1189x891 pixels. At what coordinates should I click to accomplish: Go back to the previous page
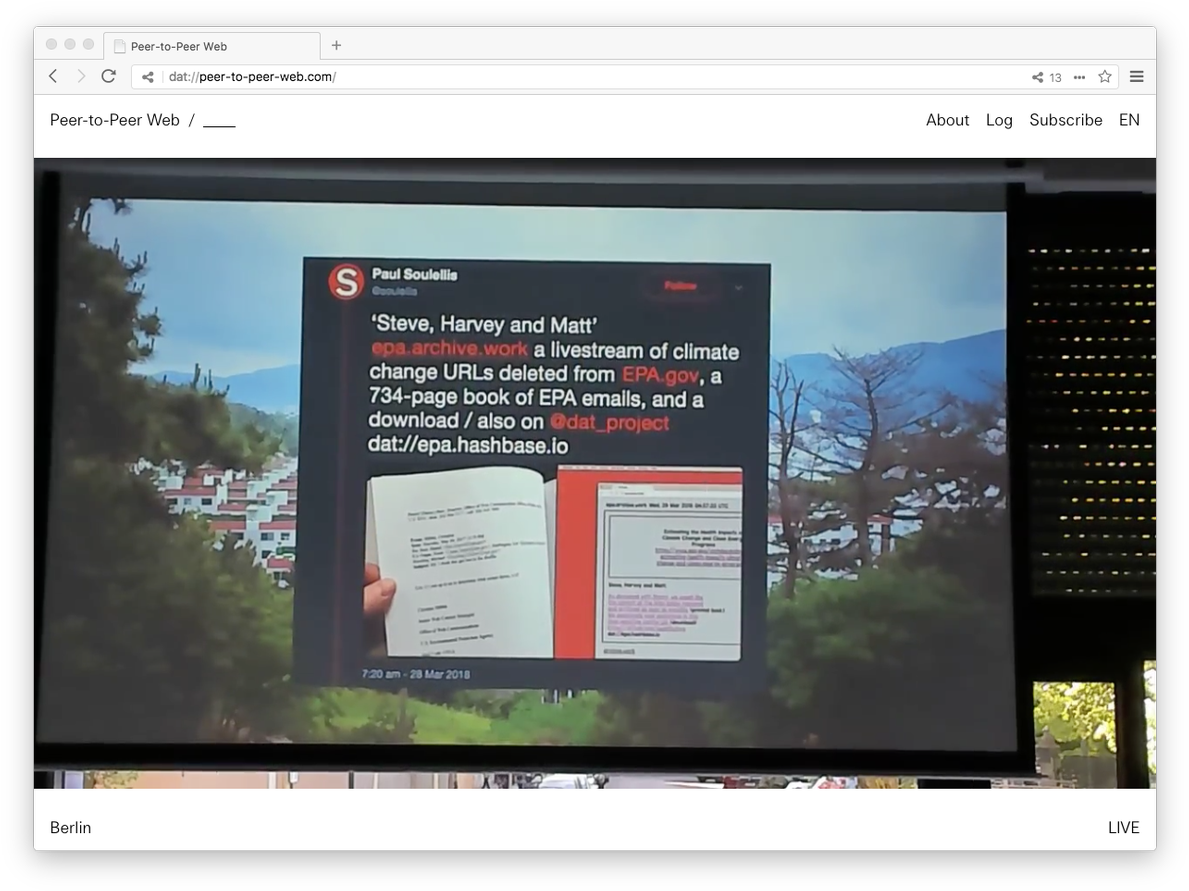[53, 77]
